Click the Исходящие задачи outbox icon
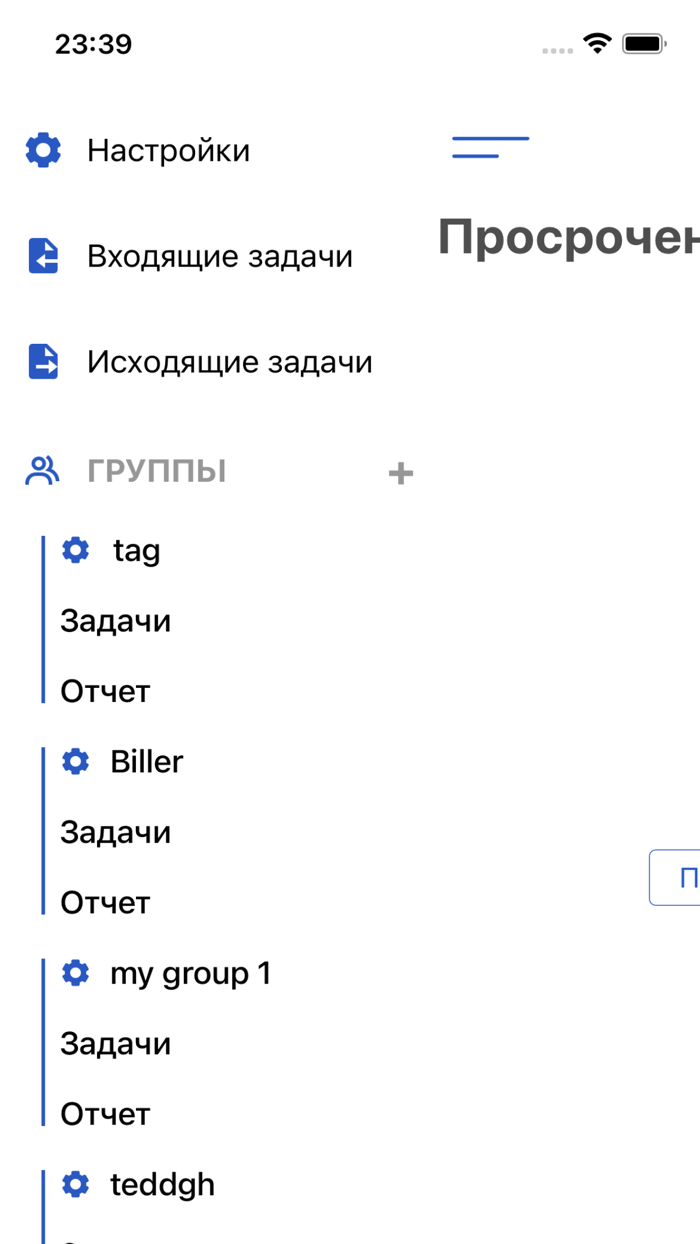 [x=41, y=362]
